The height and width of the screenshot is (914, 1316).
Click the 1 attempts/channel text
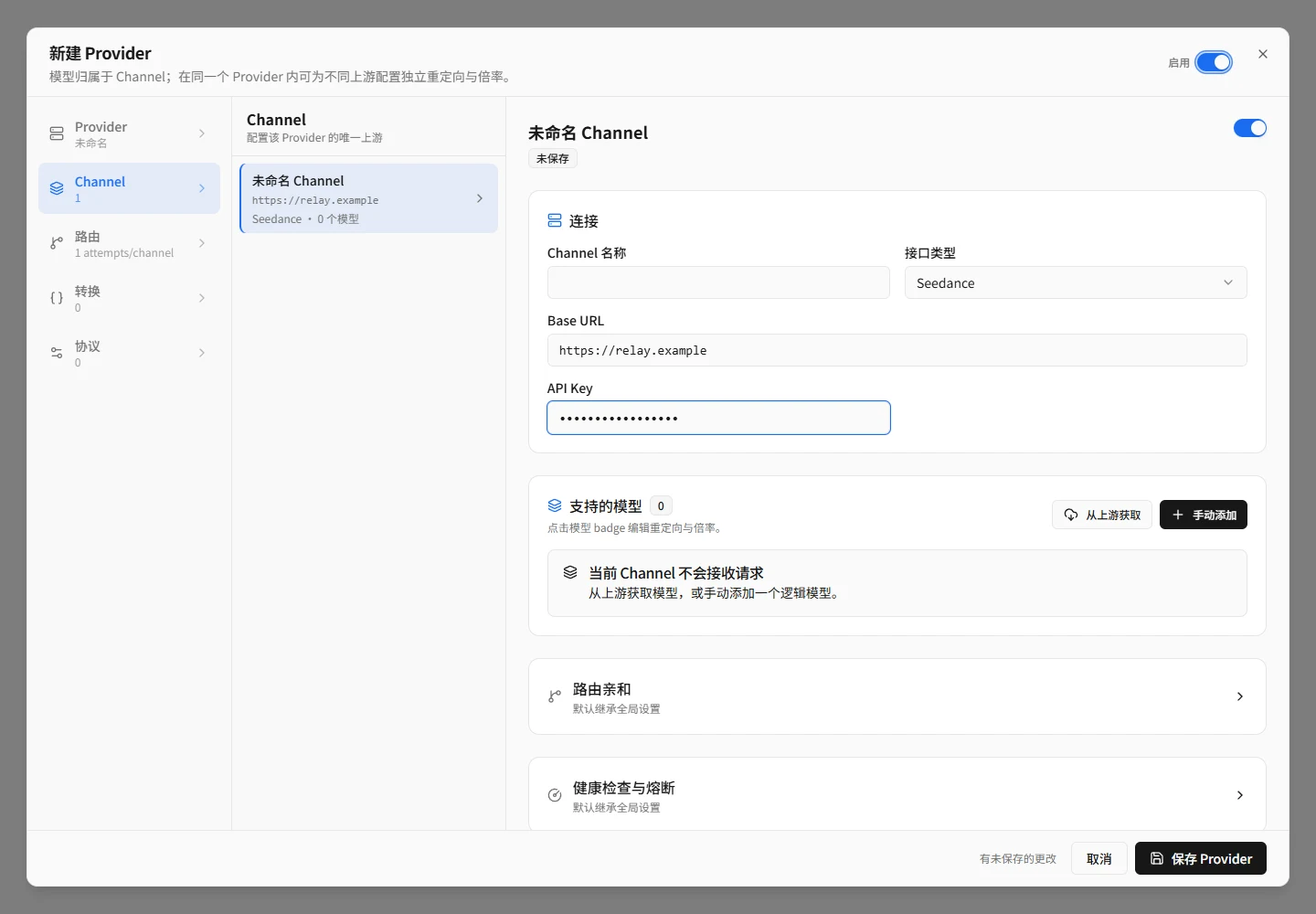(124, 253)
